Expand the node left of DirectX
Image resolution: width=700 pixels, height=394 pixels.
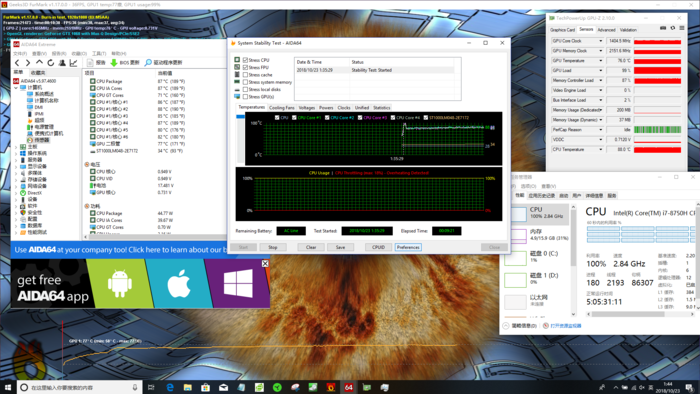tap(16, 193)
